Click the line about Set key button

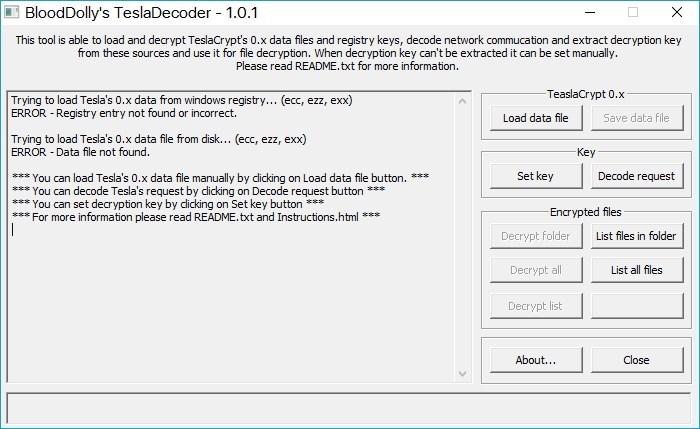click(168, 204)
